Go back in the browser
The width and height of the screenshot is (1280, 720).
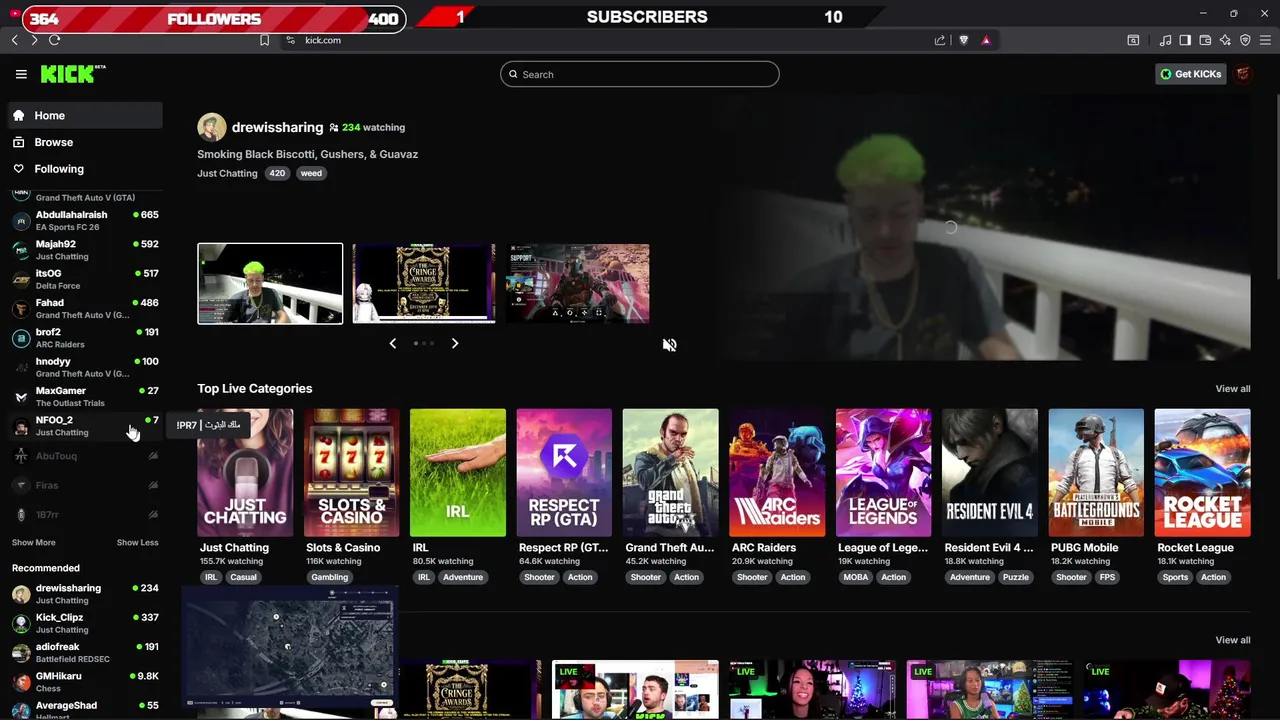pos(15,40)
